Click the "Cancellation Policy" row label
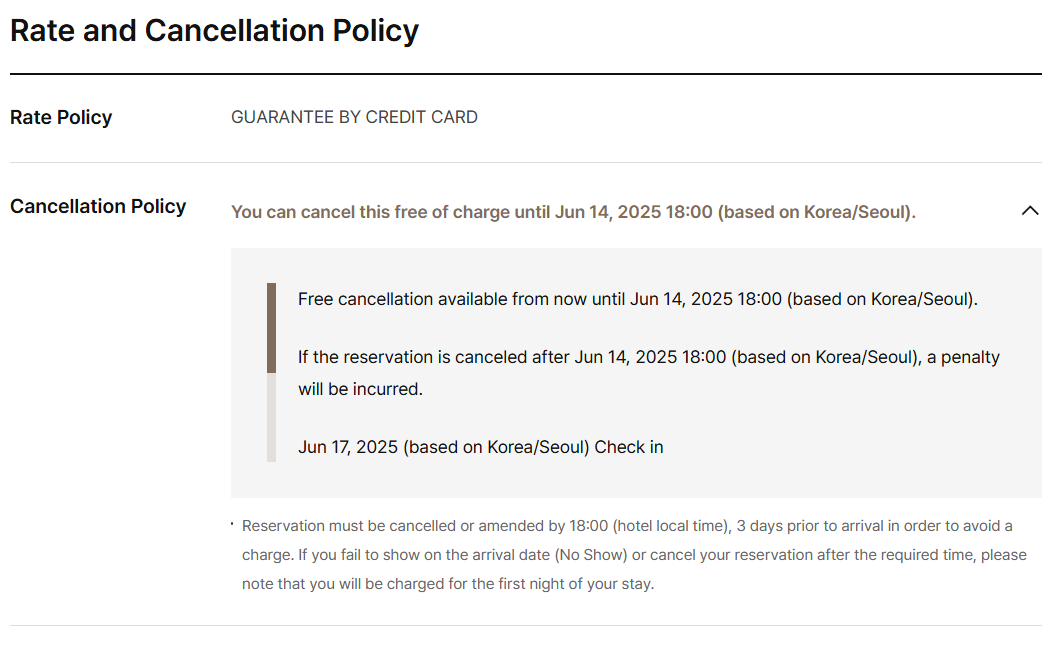Screen dimensions: 1064x645 (x=98, y=206)
